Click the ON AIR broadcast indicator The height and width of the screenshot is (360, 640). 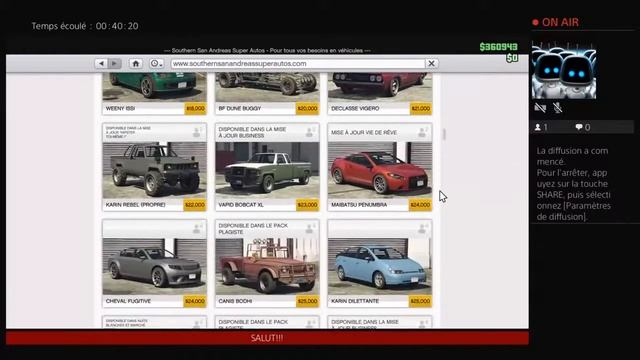(556, 22)
